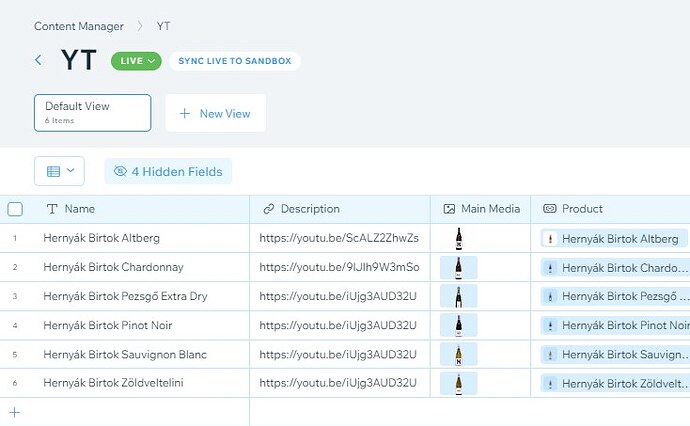Open the LIVE environment dropdown
The height and width of the screenshot is (426, 690).
[136, 61]
